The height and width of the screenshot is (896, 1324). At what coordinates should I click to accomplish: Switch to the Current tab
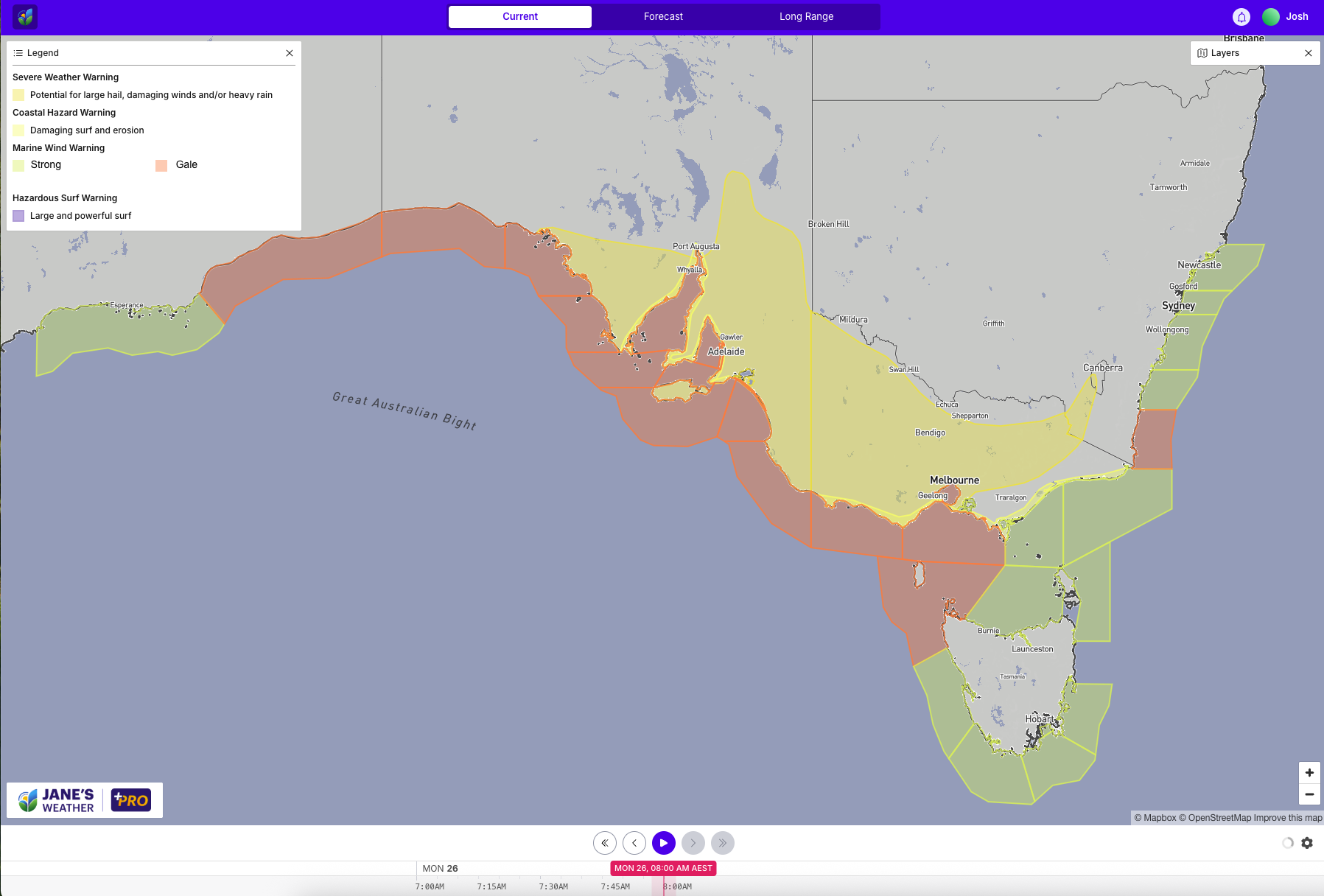[520, 17]
